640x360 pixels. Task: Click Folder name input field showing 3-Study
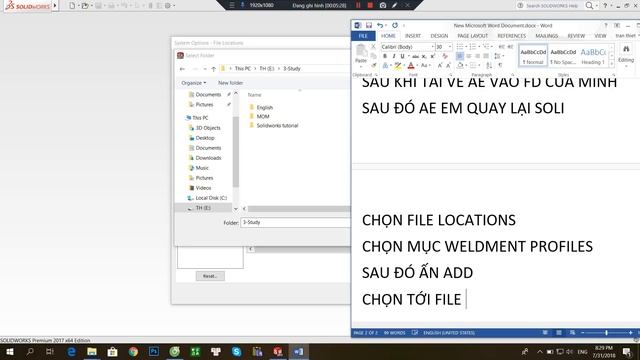tap(296, 222)
